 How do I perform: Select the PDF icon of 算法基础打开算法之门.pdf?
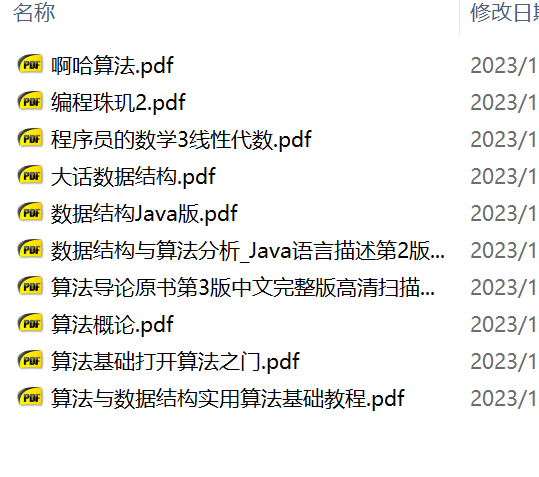pyautogui.click(x=30, y=360)
